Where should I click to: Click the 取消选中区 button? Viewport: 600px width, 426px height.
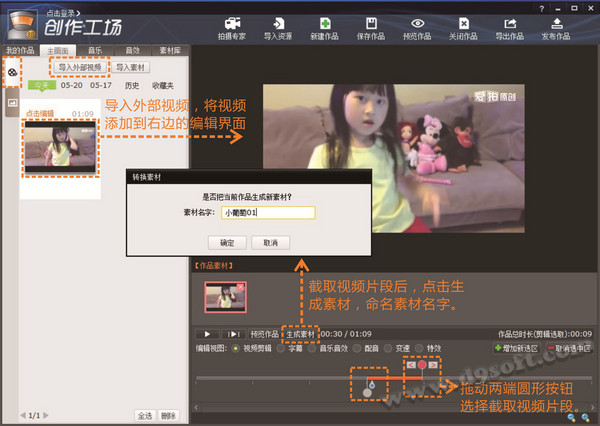(569, 348)
